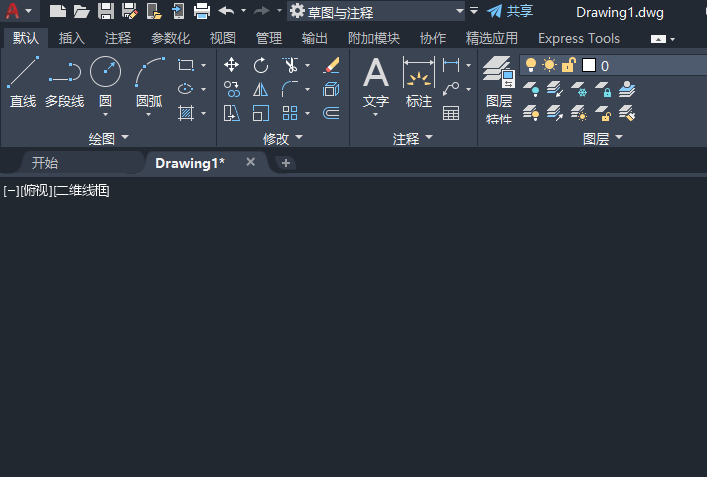Click the [二维线框] visual style label
The height and width of the screenshot is (477, 707).
tap(82, 191)
